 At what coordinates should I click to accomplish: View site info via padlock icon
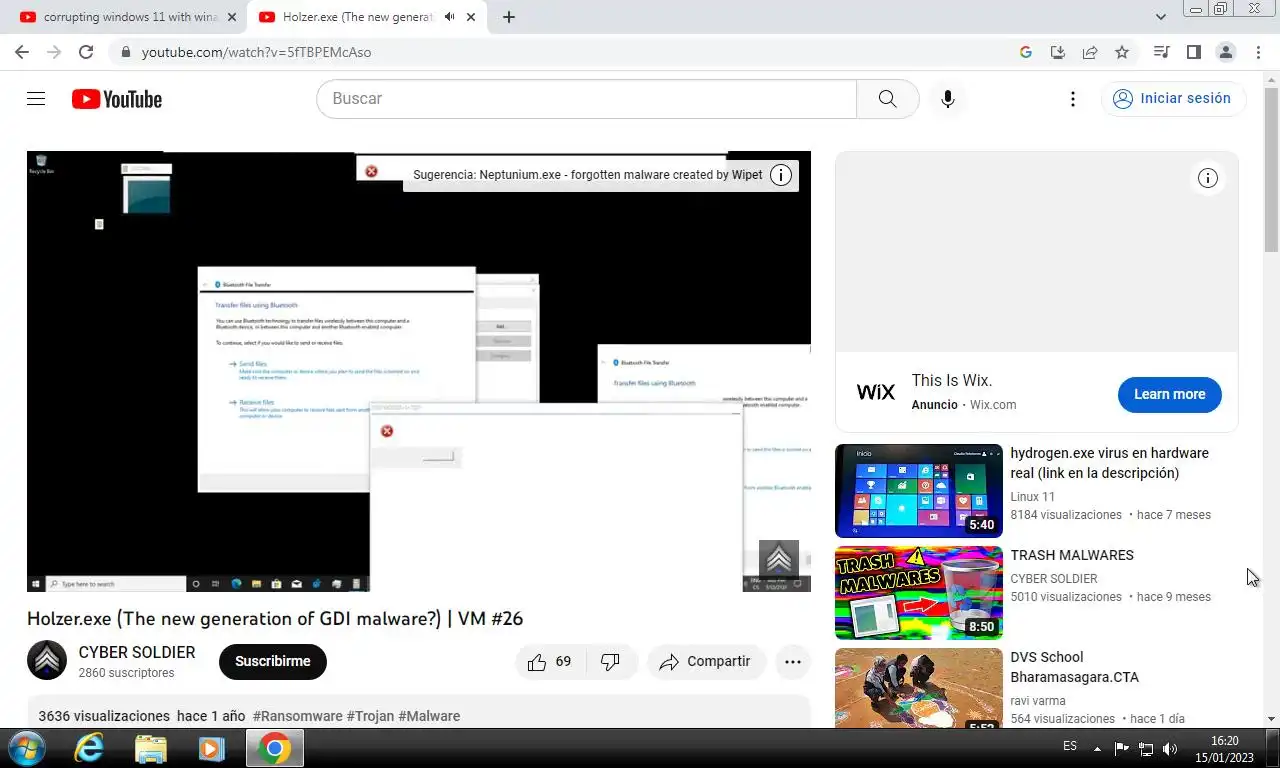point(125,52)
